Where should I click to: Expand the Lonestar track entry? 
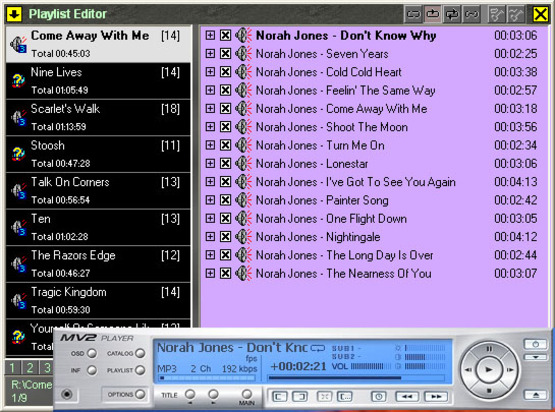point(210,164)
